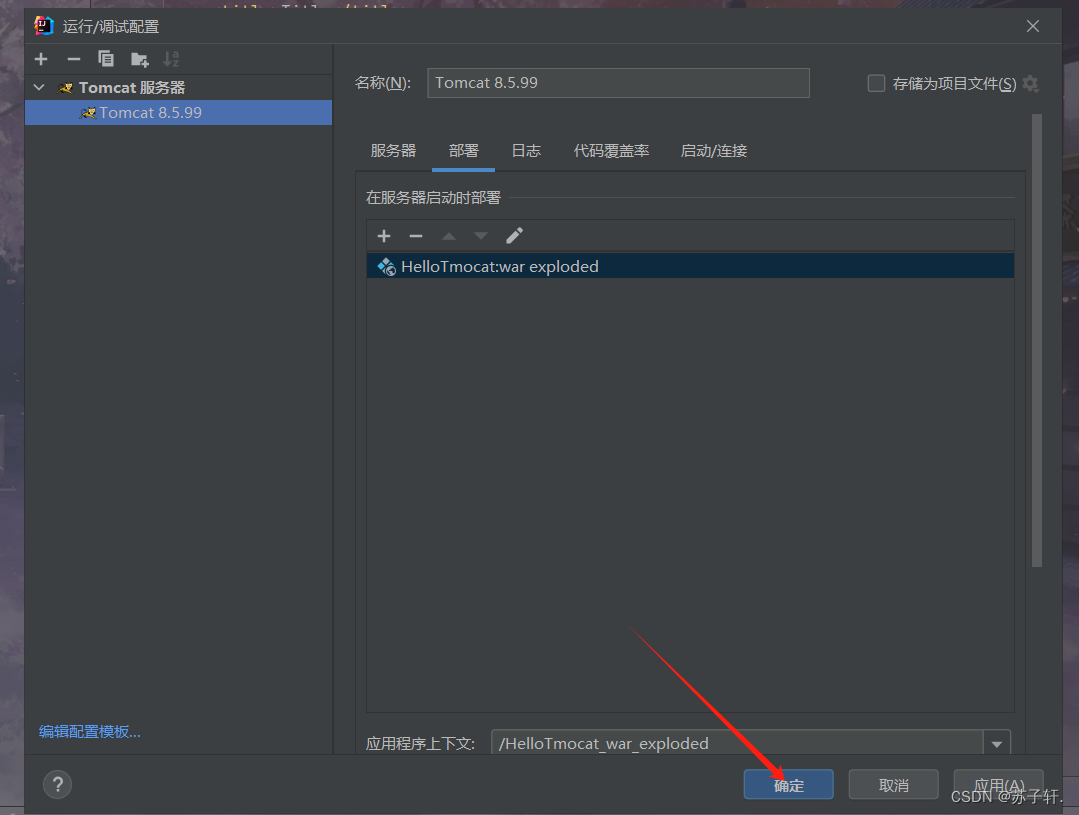
Task: Click the 取消 button
Action: (893, 785)
